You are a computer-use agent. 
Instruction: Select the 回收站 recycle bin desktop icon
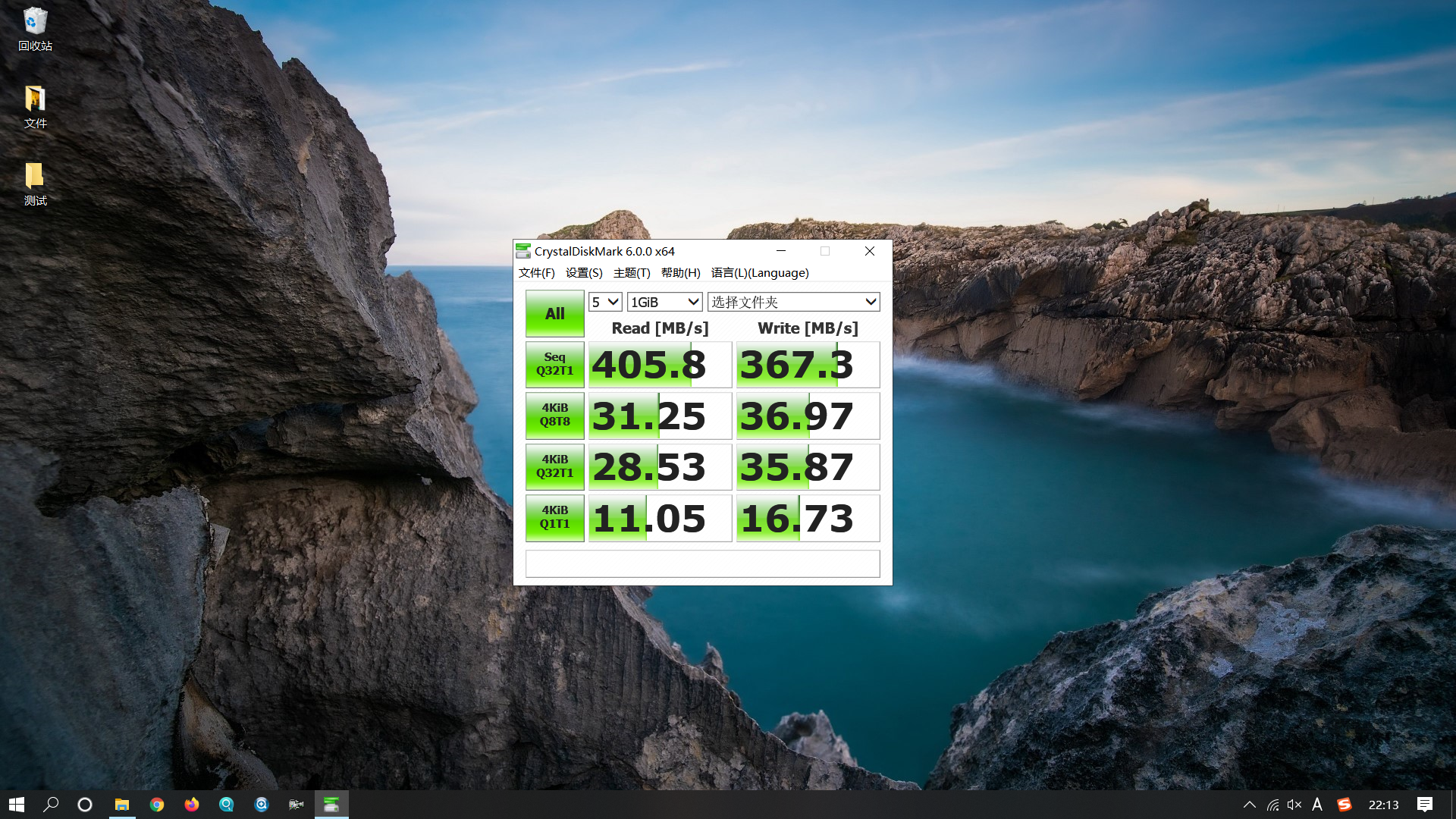pyautogui.click(x=35, y=30)
